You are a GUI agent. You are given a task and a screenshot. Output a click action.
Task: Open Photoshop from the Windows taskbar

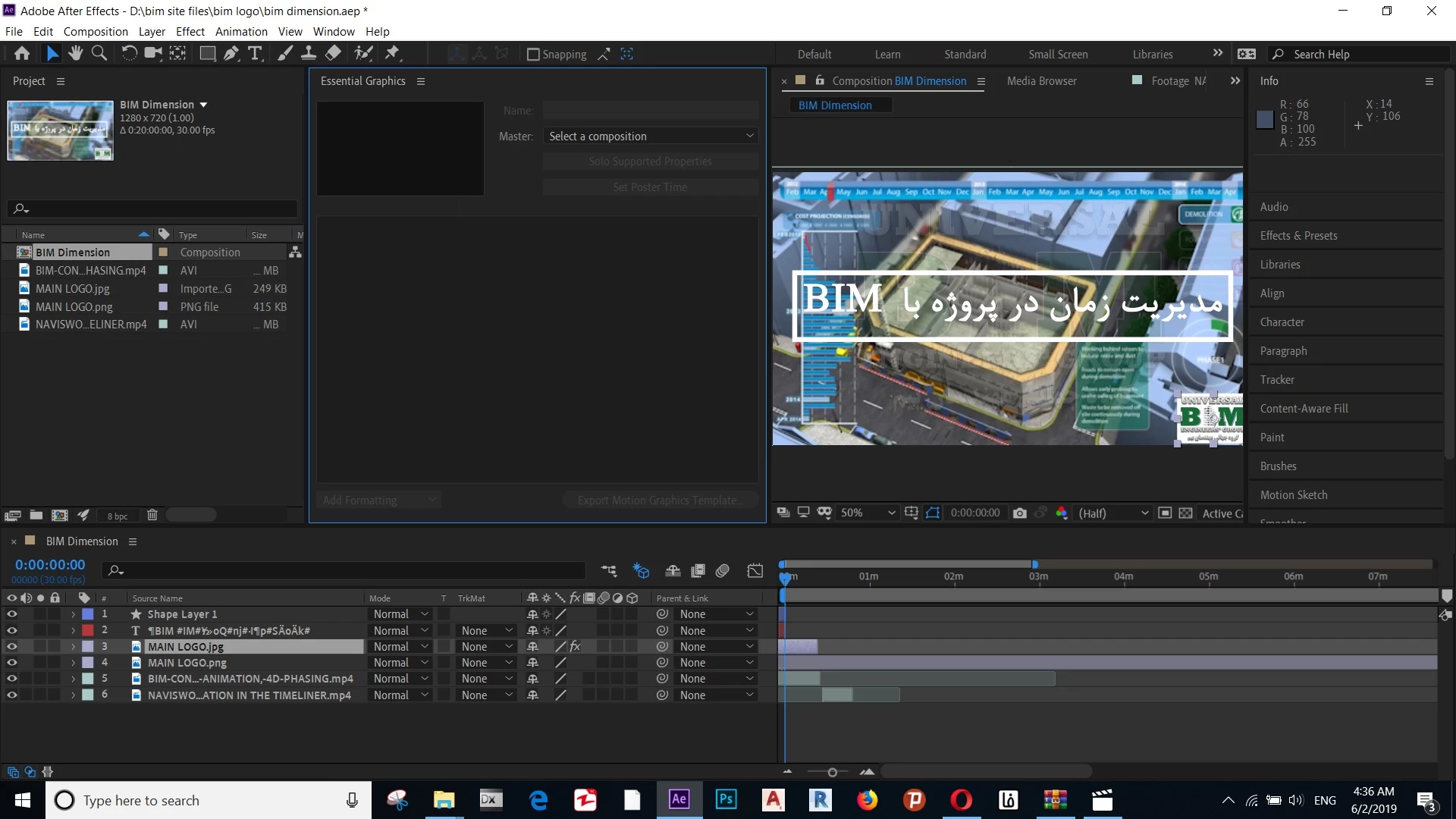(x=726, y=800)
